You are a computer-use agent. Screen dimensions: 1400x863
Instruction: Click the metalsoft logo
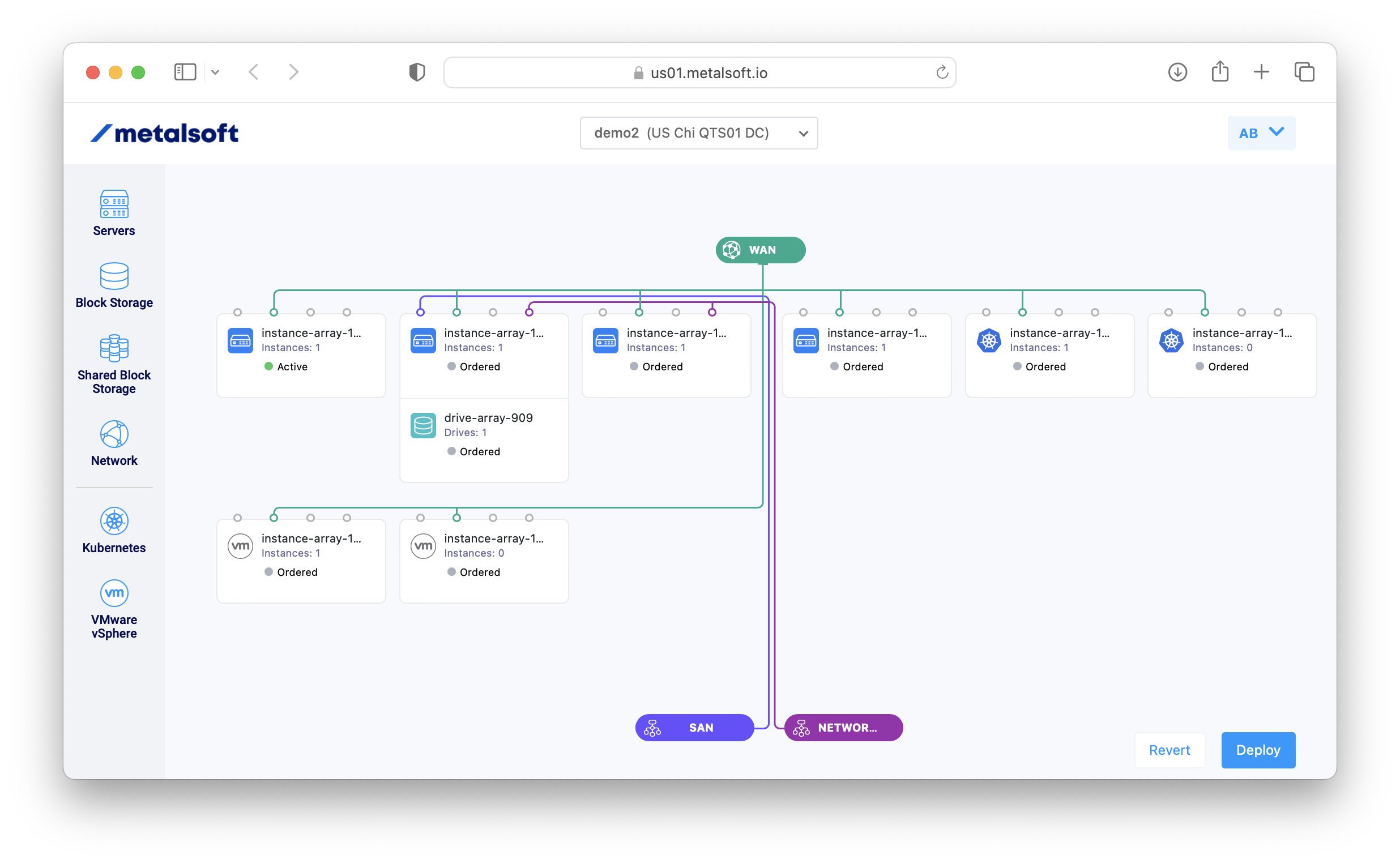tap(164, 133)
